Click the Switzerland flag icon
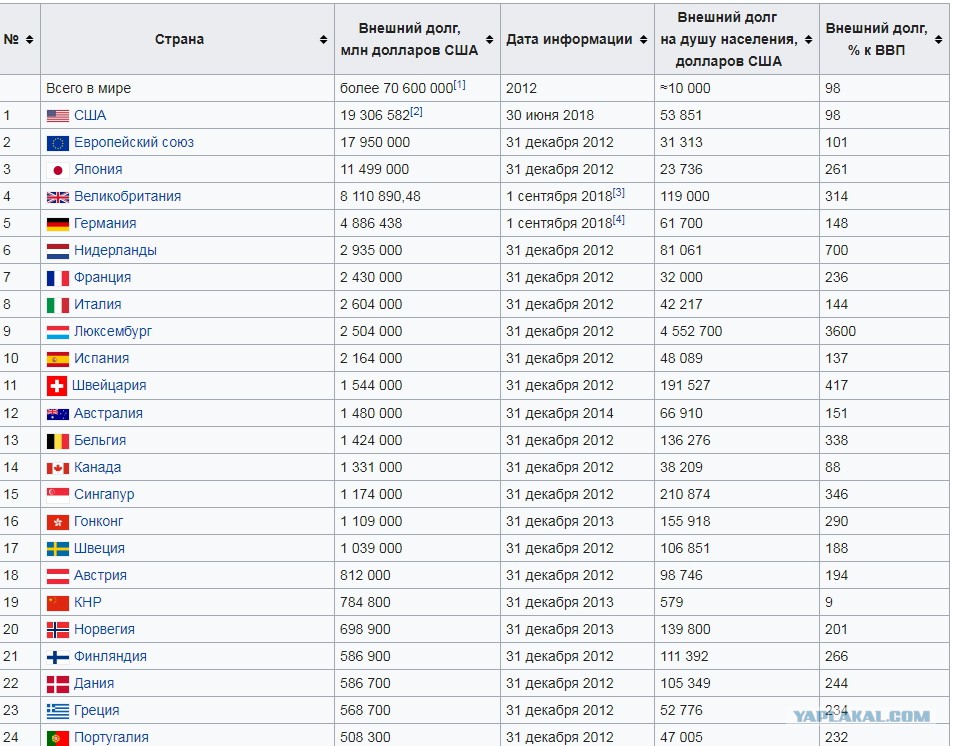956x746 pixels. [57, 386]
